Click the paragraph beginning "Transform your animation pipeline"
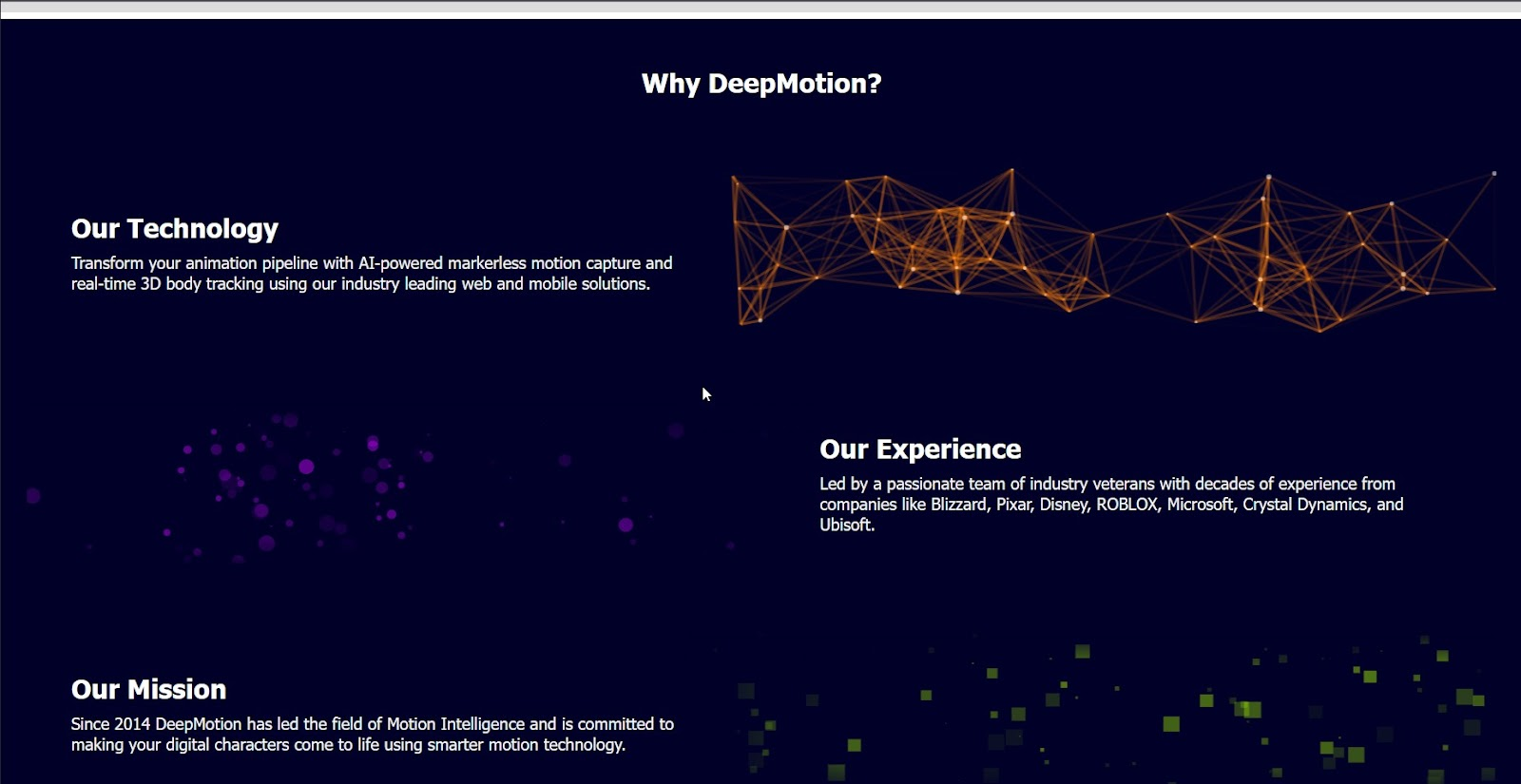Viewport: 1521px width, 784px height. tap(372, 274)
